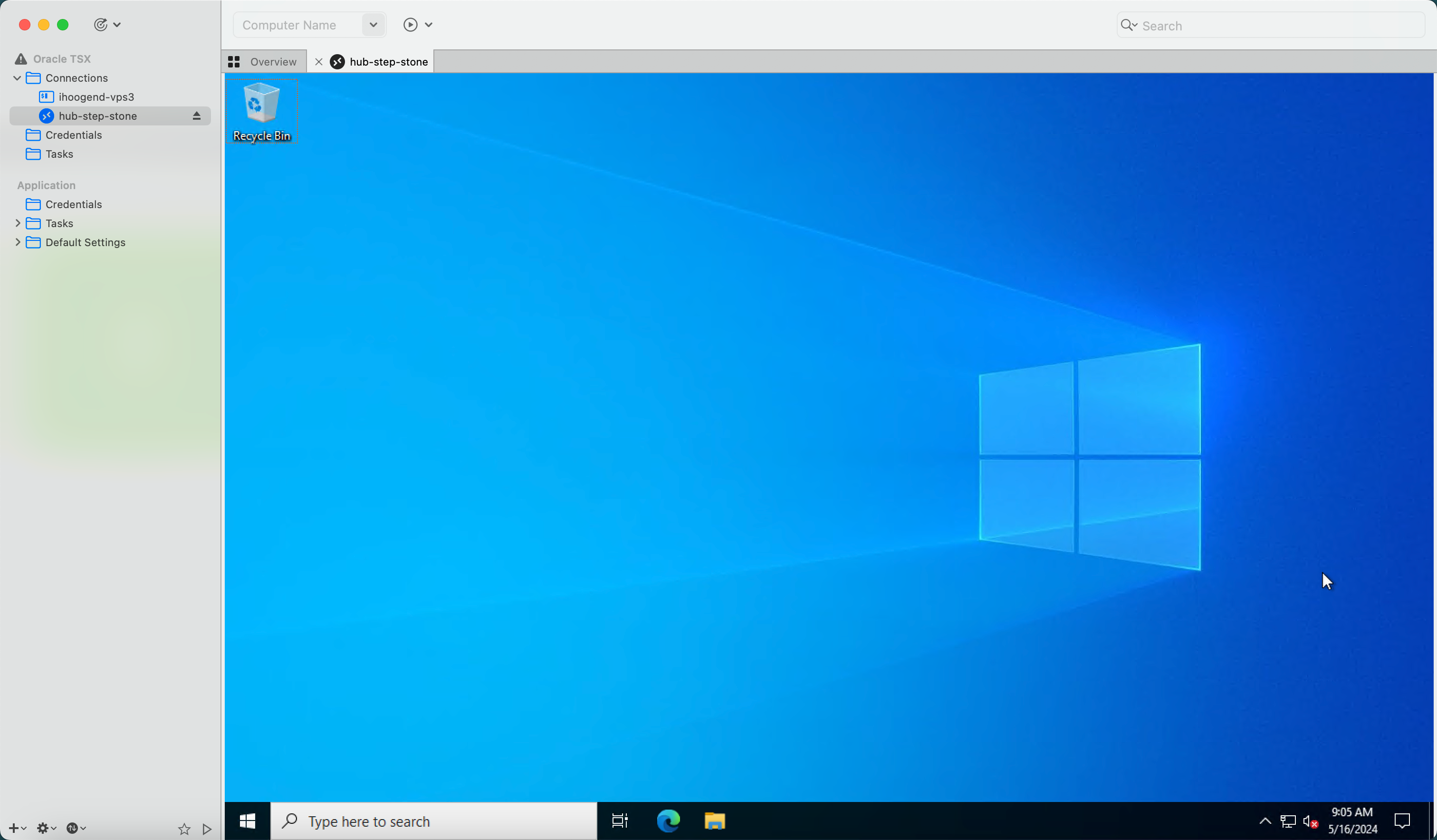Screen dimensions: 1437x840
Task: Expand the Application Tasks folder
Action: pos(18,223)
